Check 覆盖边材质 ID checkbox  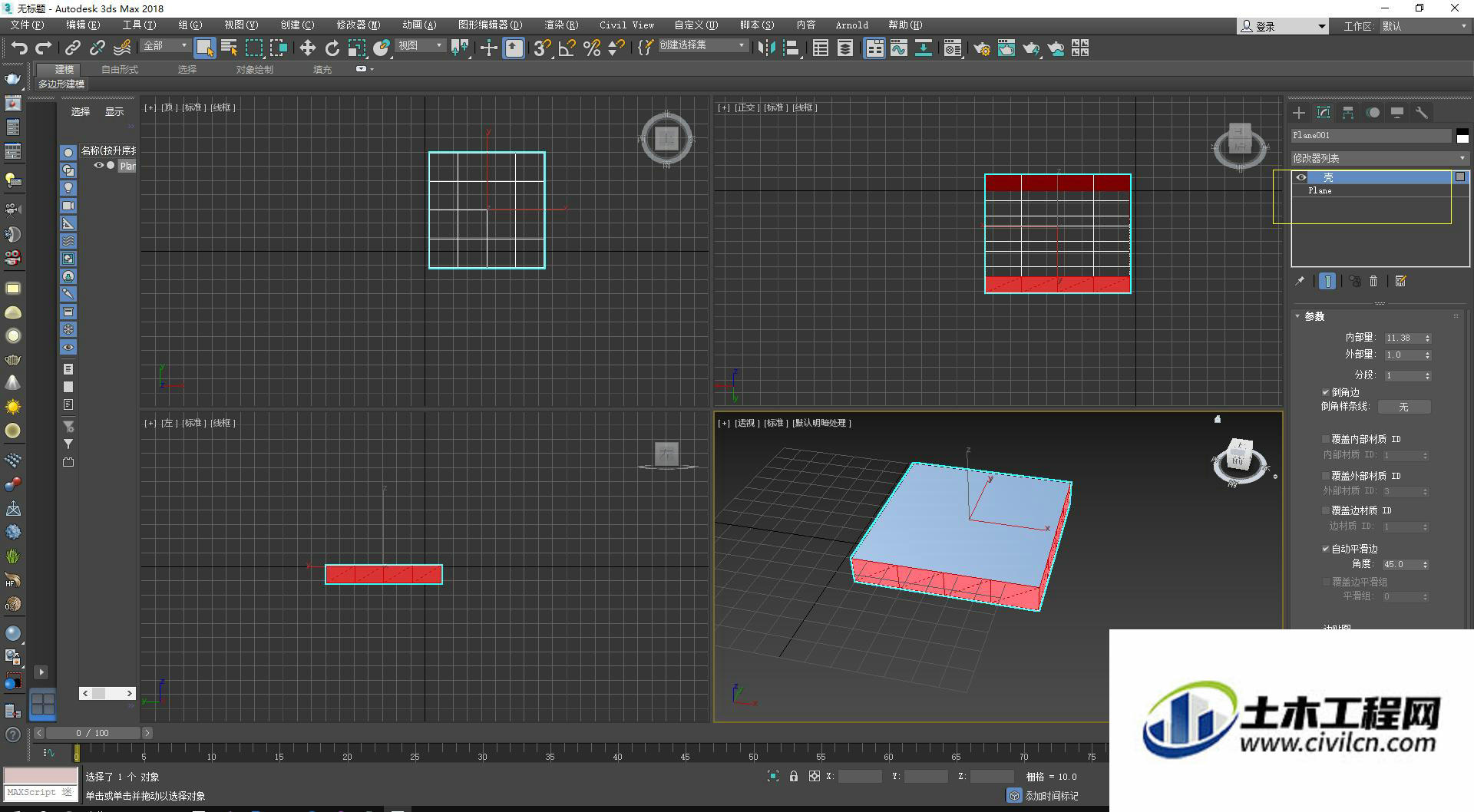click(x=1326, y=510)
